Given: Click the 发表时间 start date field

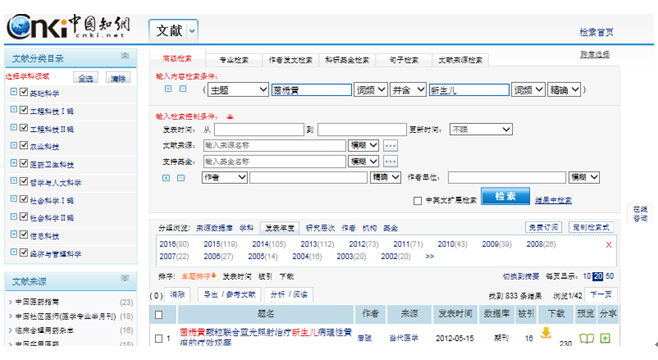Looking at the screenshot, I should point(259,129).
